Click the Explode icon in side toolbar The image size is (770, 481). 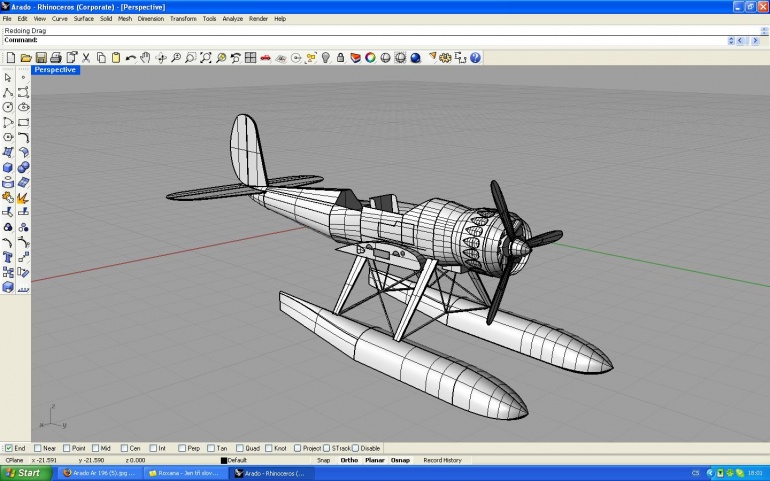click(23, 198)
